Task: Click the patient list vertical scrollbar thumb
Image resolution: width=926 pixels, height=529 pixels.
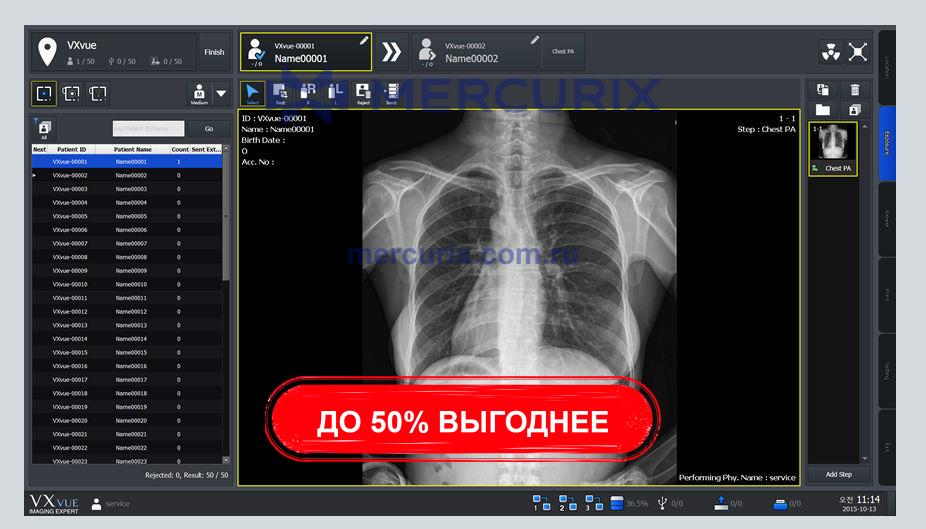Action: tap(226, 217)
